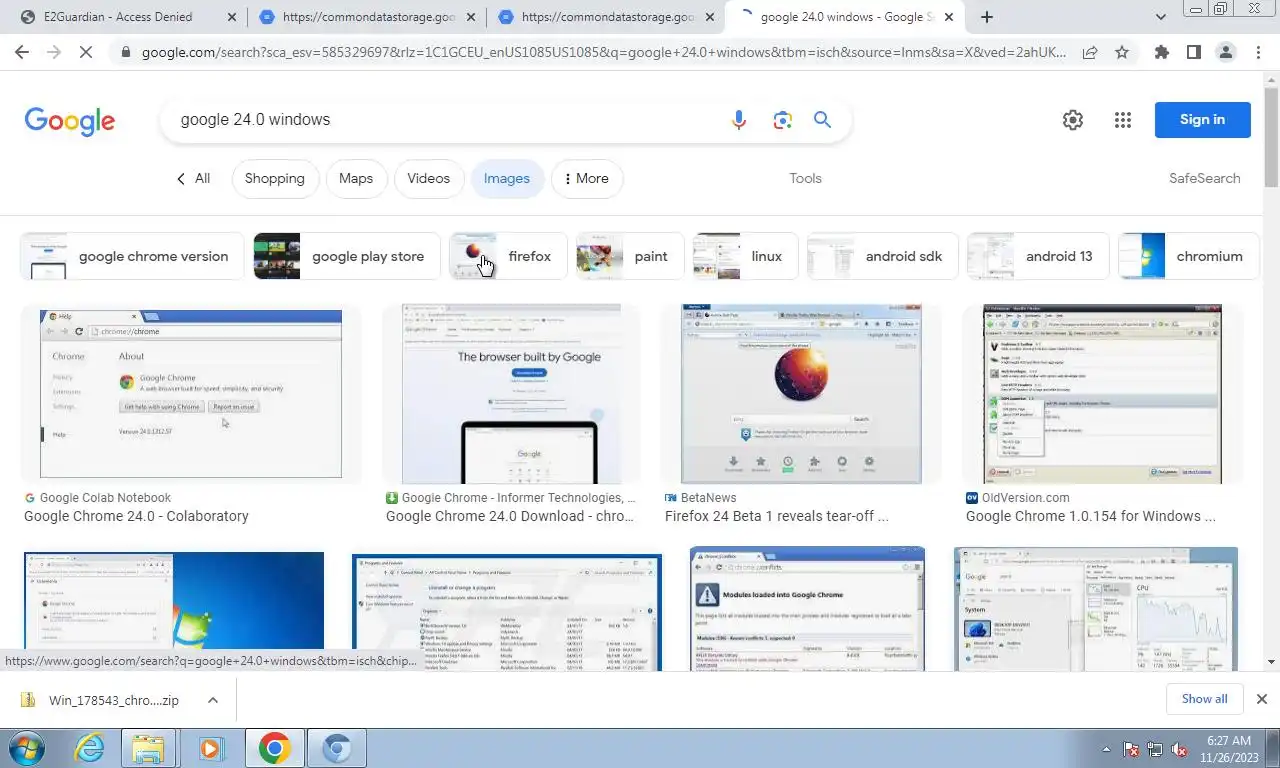Screen dimensions: 1280x768
Task: Click the magnifying glass search button
Action: (822, 120)
